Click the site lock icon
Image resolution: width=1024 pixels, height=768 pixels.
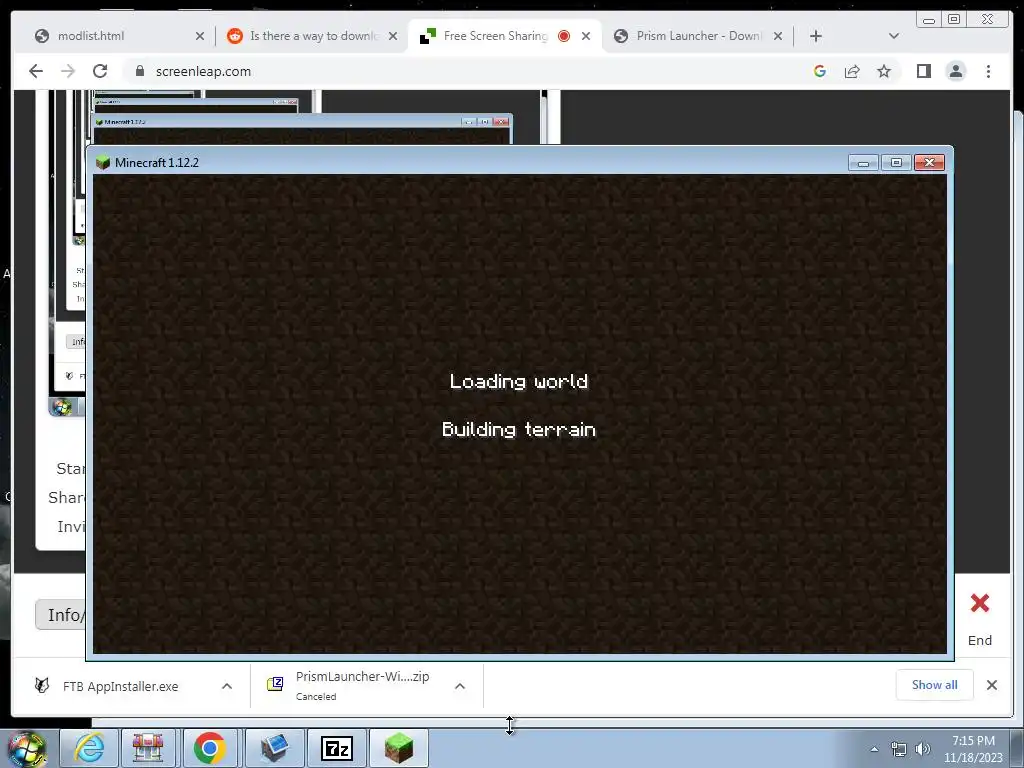[139, 71]
